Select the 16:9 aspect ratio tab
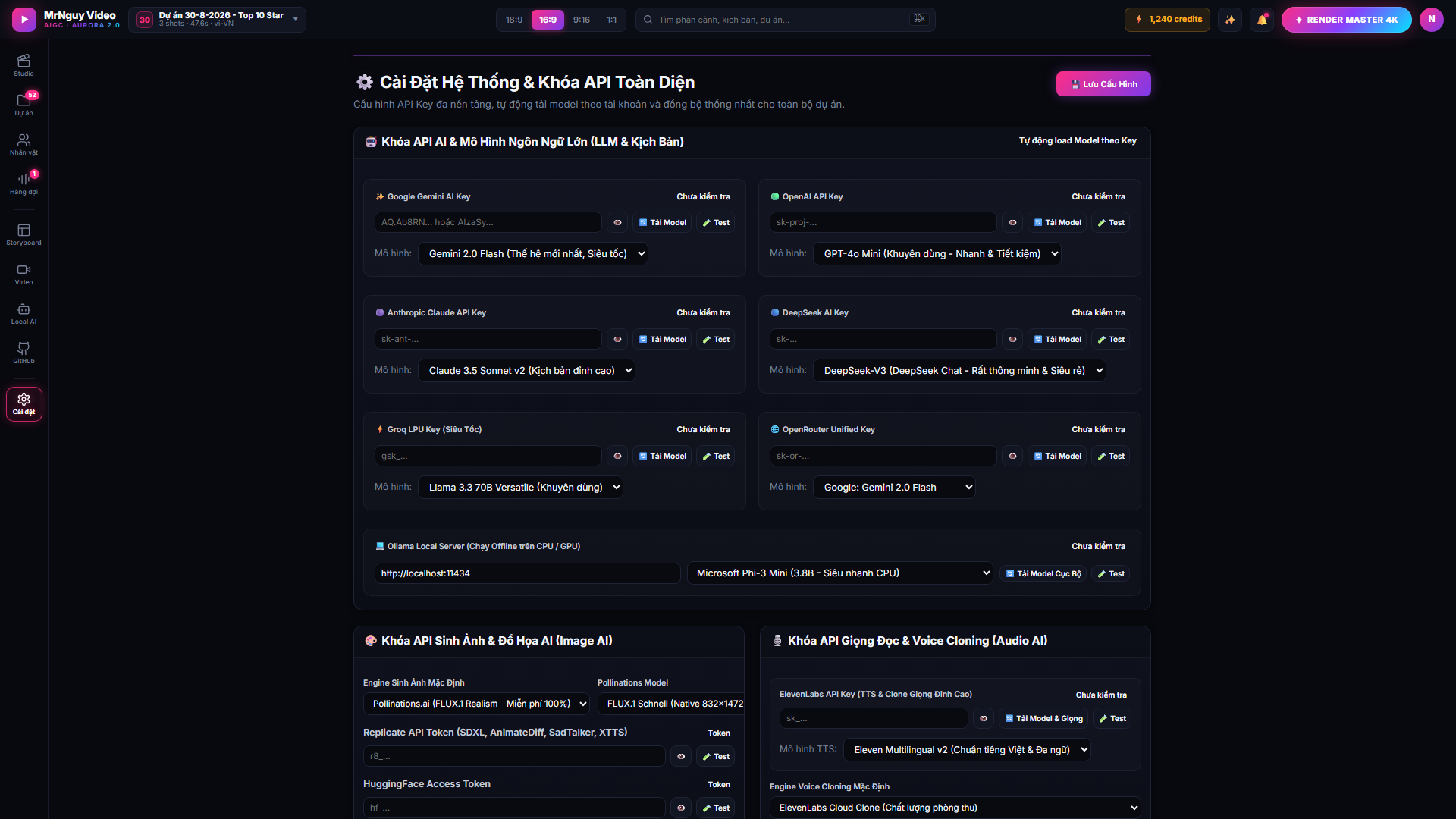This screenshot has width=1456, height=819. click(x=548, y=20)
